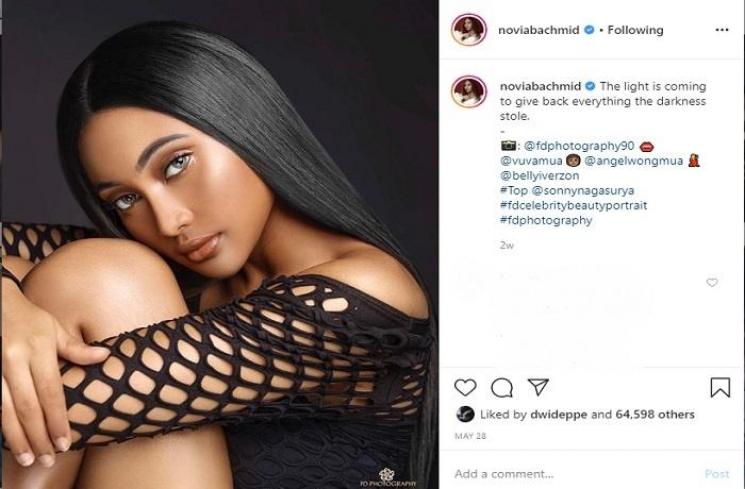Open the @vuvamua mention link

pyautogui.click(x=531, y=161)
